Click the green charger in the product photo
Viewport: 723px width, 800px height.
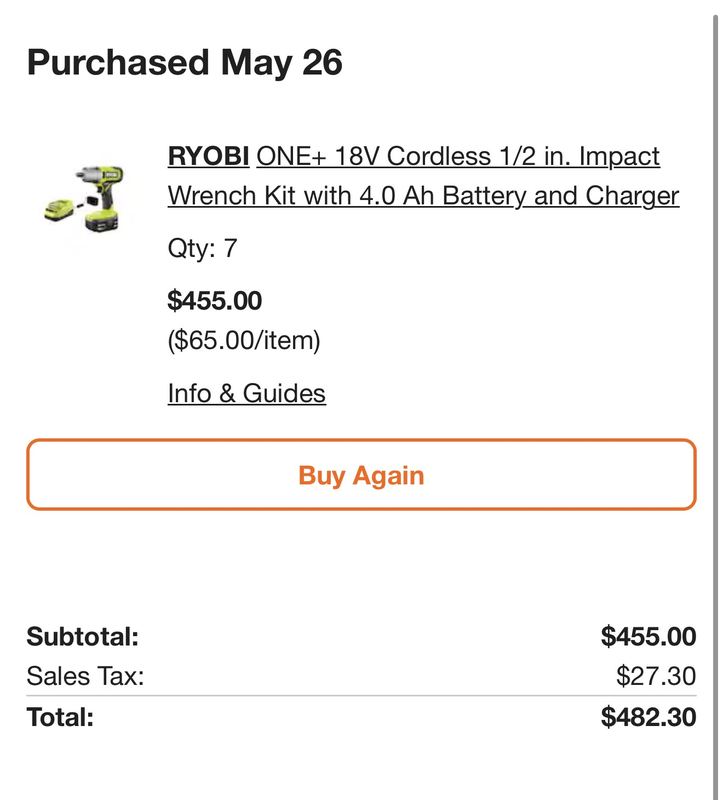(x=59, y=210)
